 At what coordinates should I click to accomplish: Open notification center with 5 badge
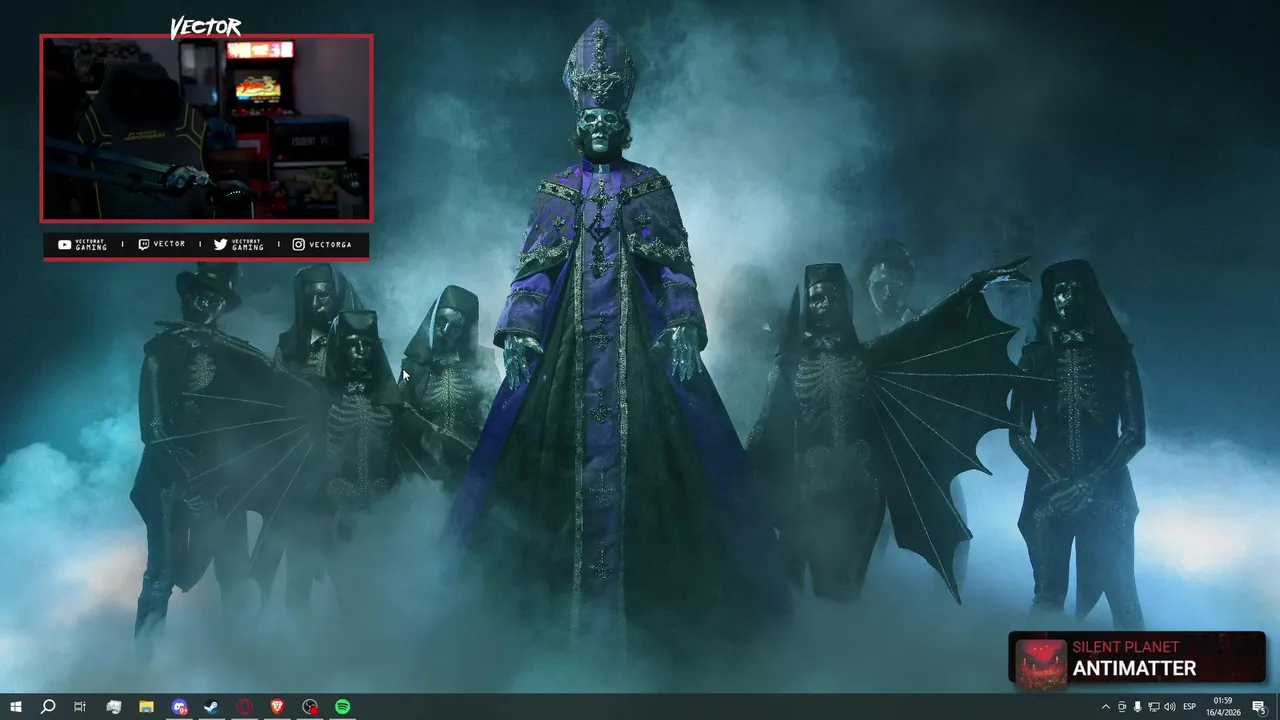click(x=1259, y=707)
